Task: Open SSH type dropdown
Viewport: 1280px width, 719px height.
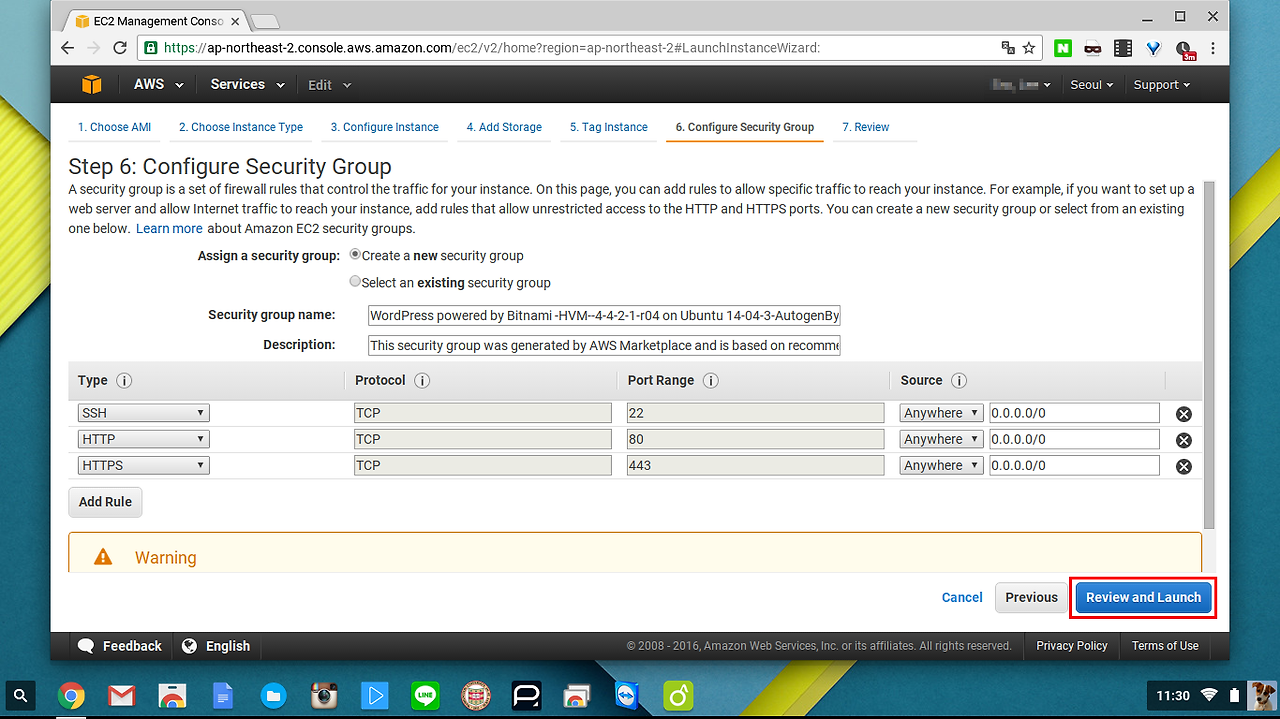Action: (x=143, y=413)
